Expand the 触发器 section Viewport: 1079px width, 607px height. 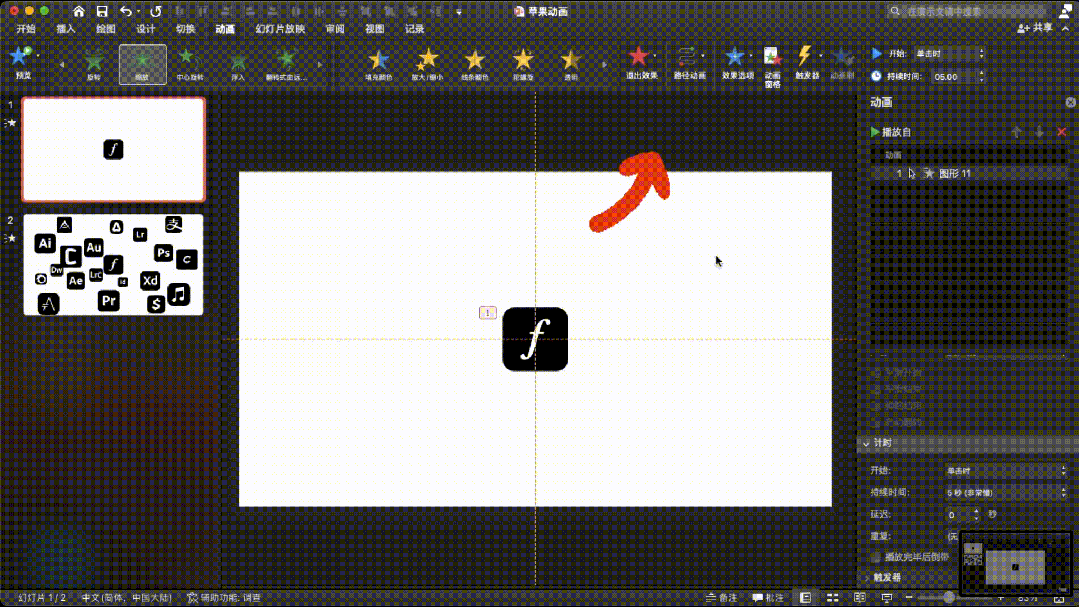[x=866, y=577]
